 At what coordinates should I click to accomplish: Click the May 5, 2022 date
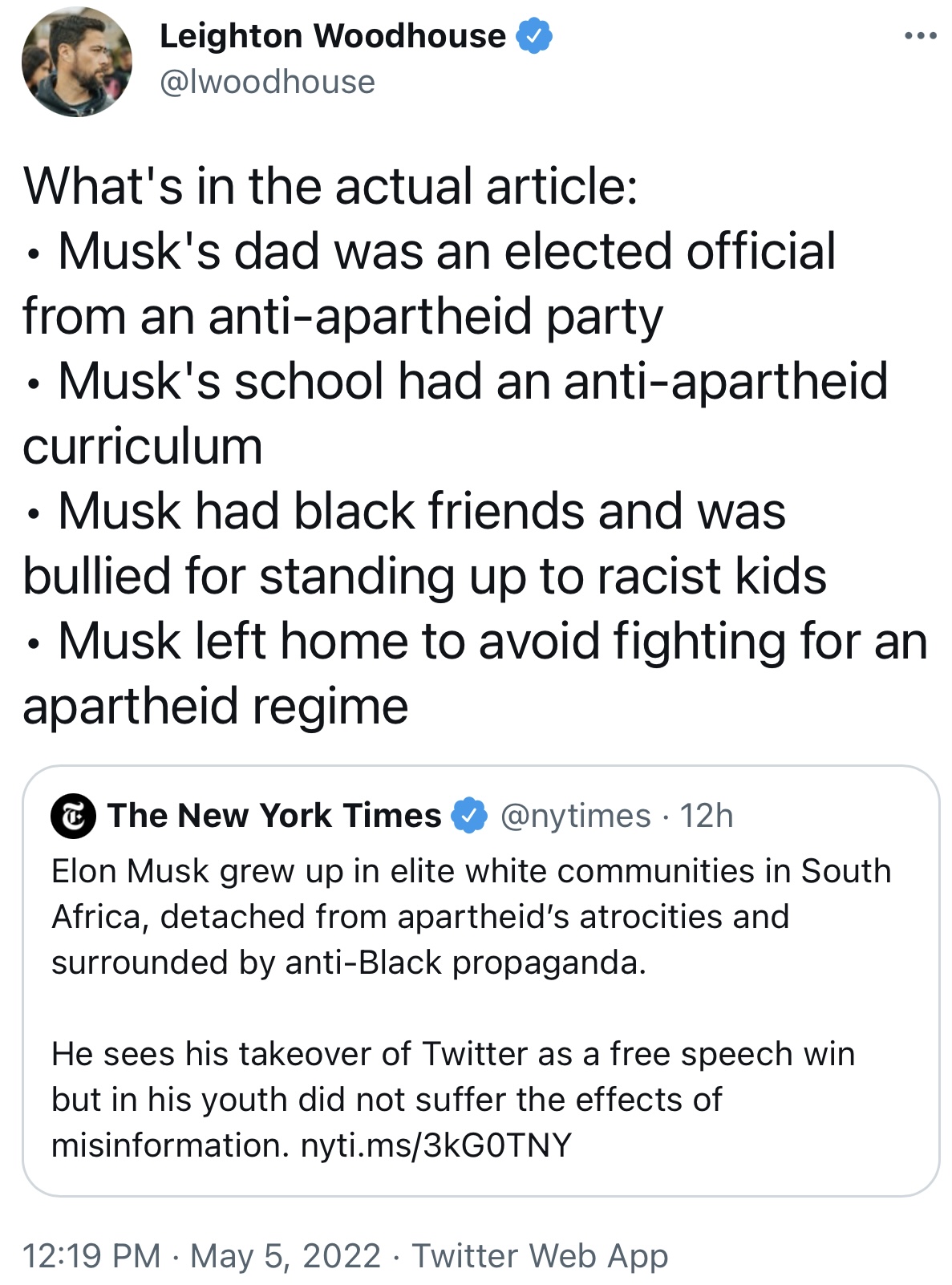[x=285, y=1255]
